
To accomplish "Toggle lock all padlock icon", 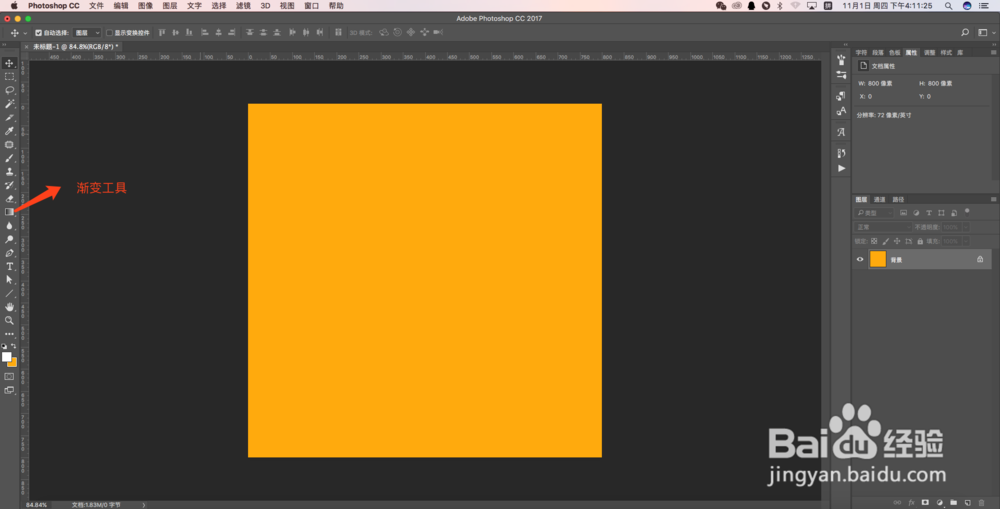I will [x=920, y=241].
